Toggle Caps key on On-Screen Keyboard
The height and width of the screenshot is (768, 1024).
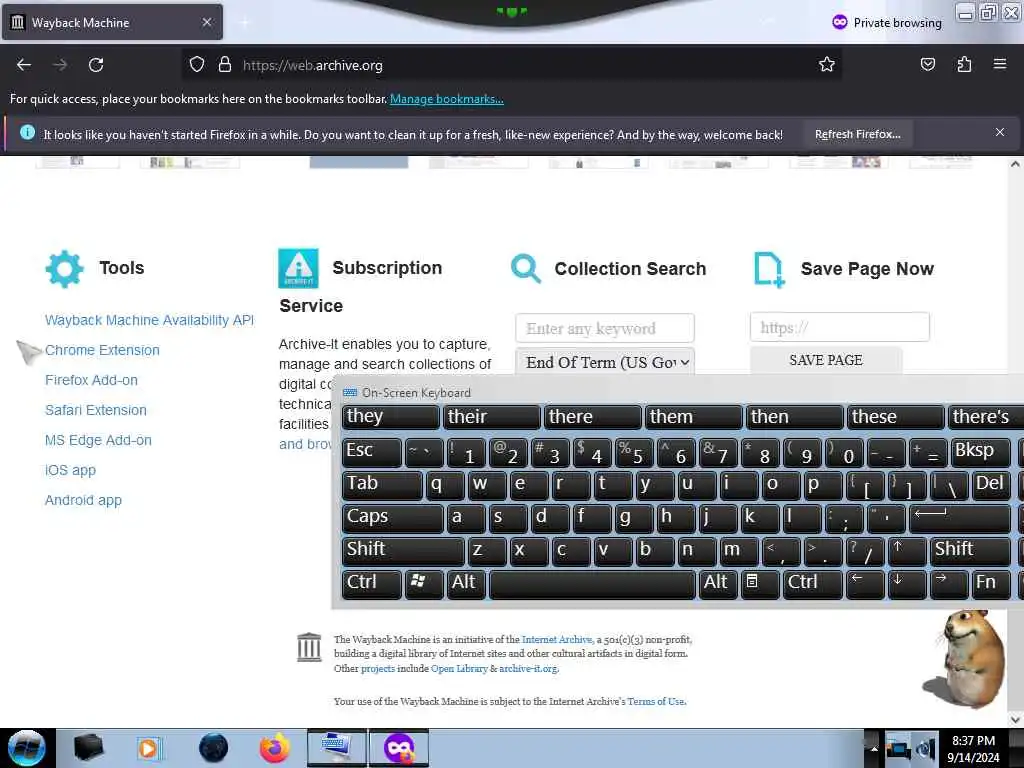[x=392, y=518]
